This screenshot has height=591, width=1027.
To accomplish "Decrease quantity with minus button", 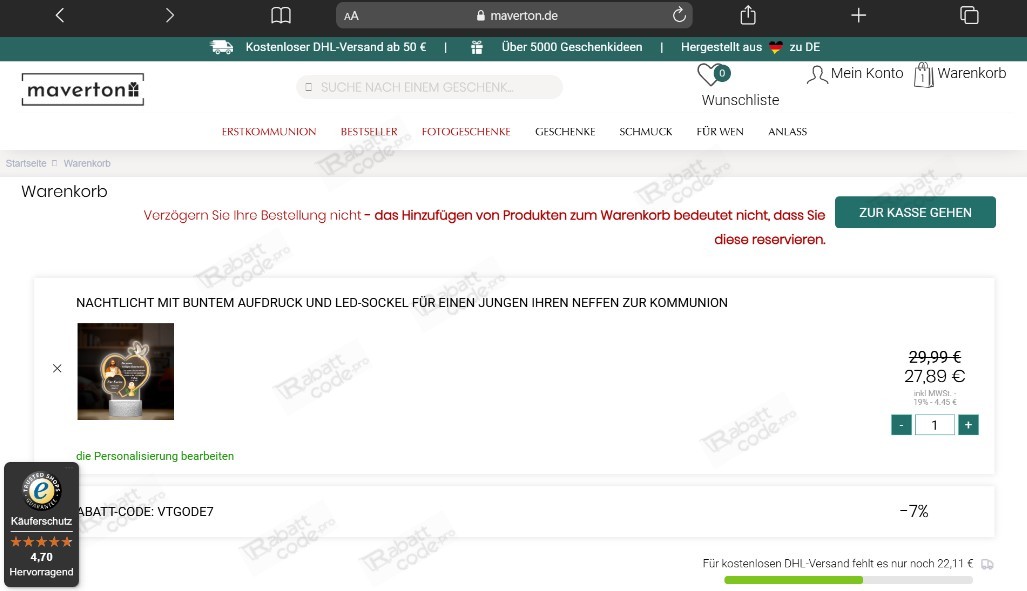I will point(901,425).
